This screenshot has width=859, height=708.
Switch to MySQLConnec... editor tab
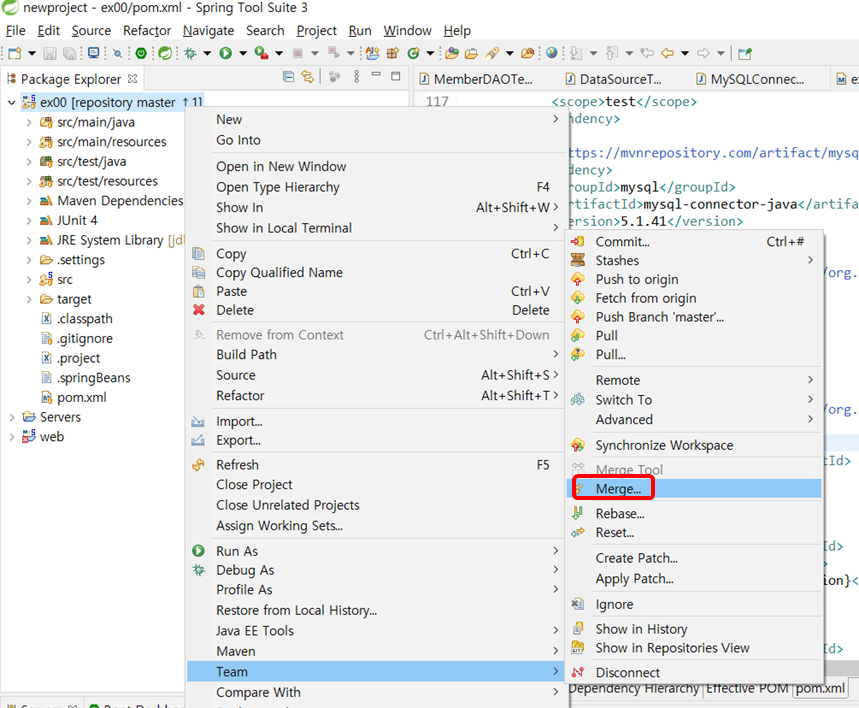pyautogui.click(x=750, y=79)
